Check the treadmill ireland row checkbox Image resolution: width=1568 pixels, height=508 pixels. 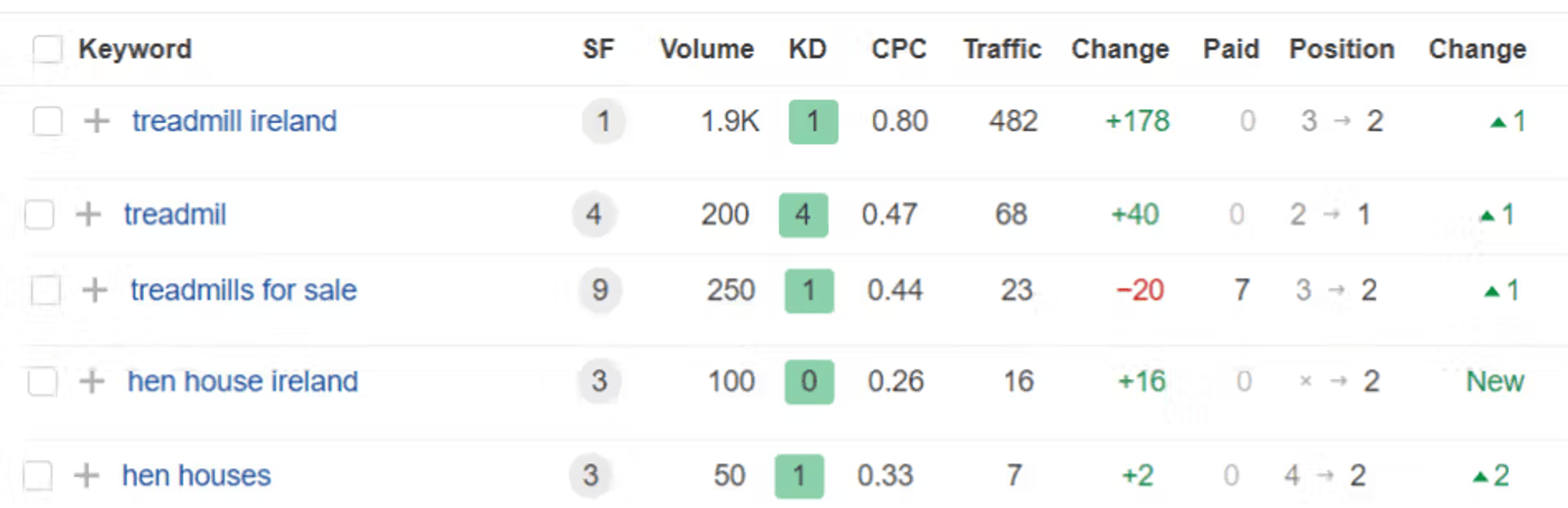[x=47, y=121]
